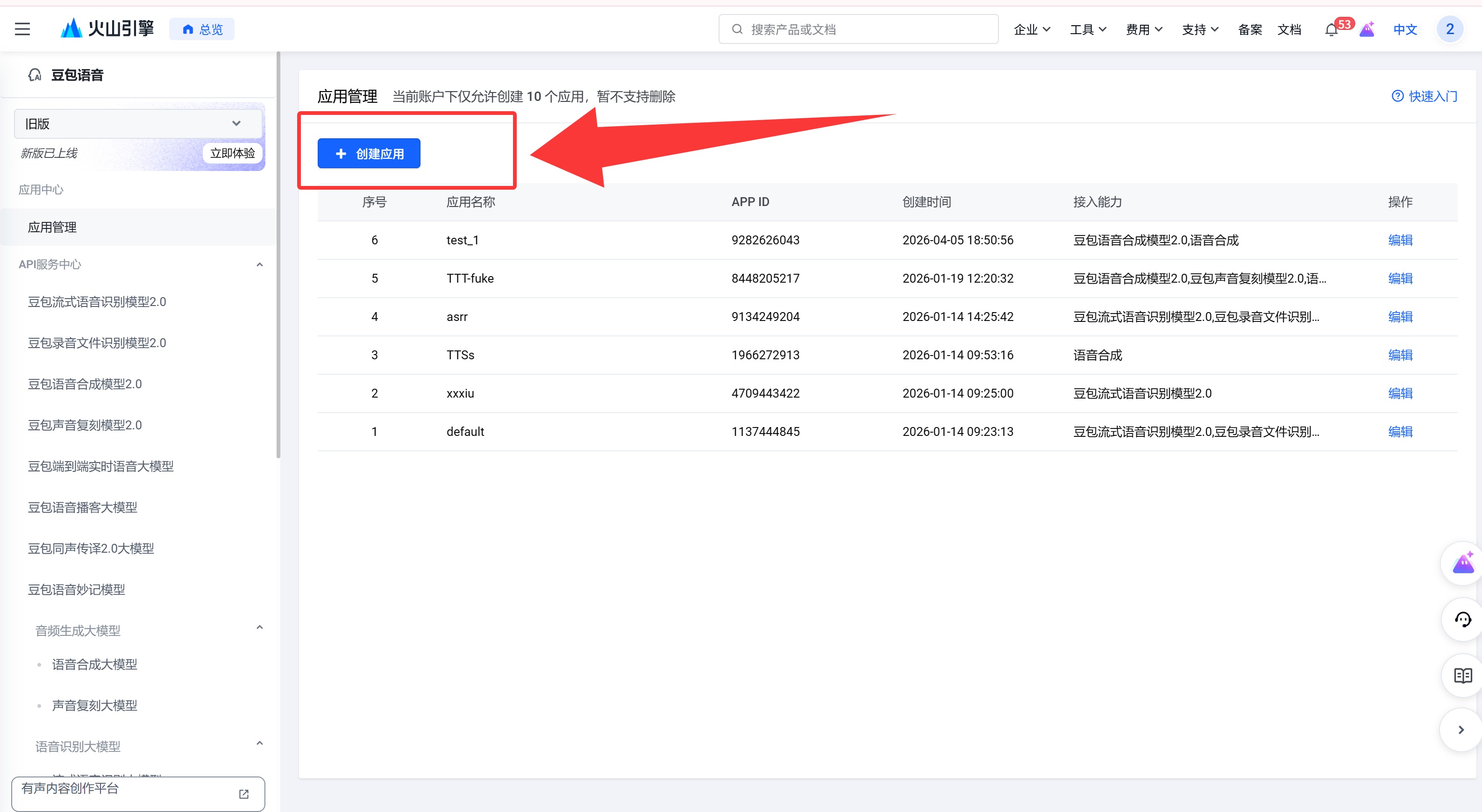The image size is (1482, 812).
Task: Open the 快速入门 help link
Action: [x=1425, y=96]
